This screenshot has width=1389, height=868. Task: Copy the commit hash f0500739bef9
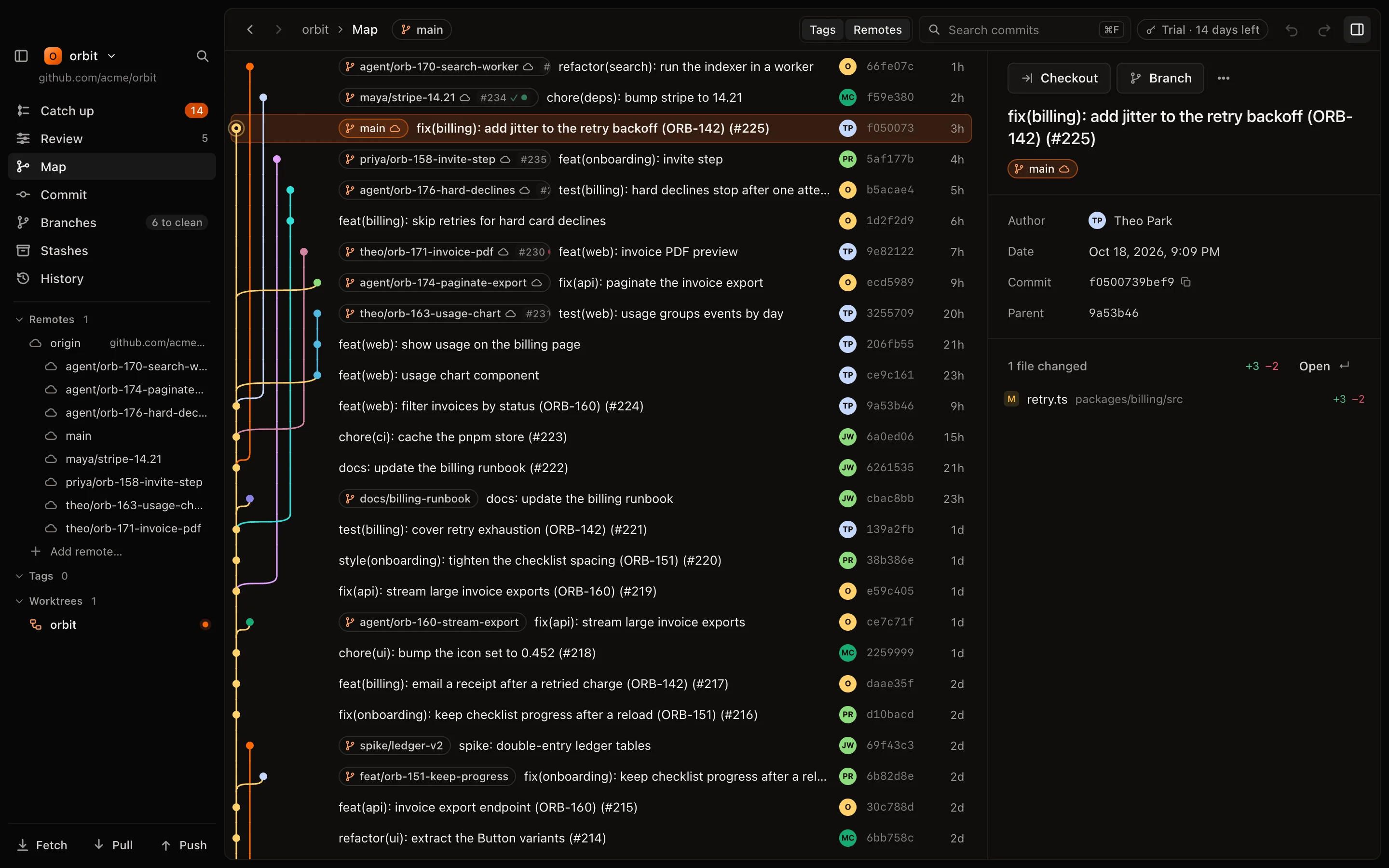point(1186,282)
